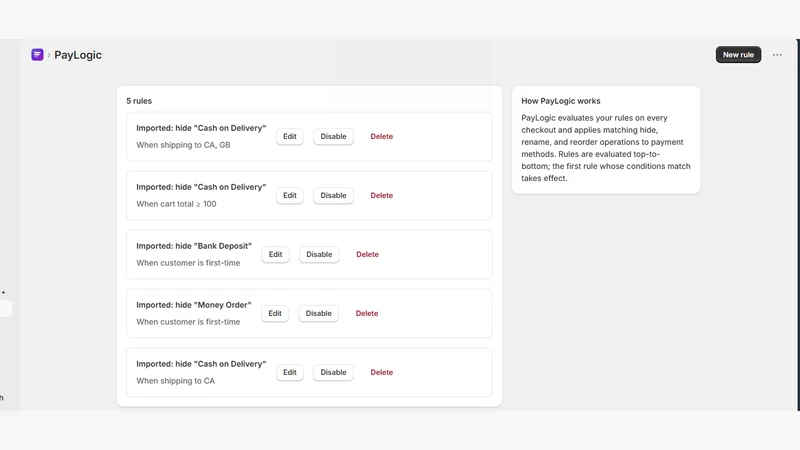Disable the rule shipping to CA, GB
Viewport: 800px width, 450px height.
click(333, 136)
